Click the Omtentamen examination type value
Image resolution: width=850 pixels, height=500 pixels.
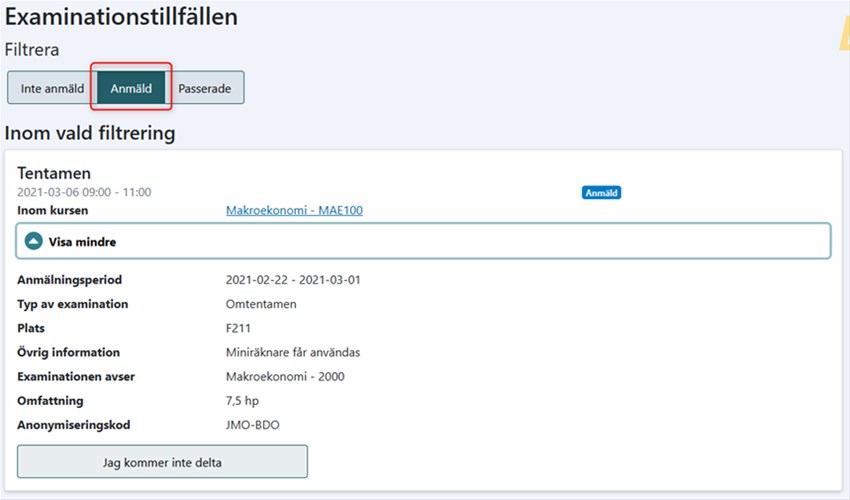point(261,304)
